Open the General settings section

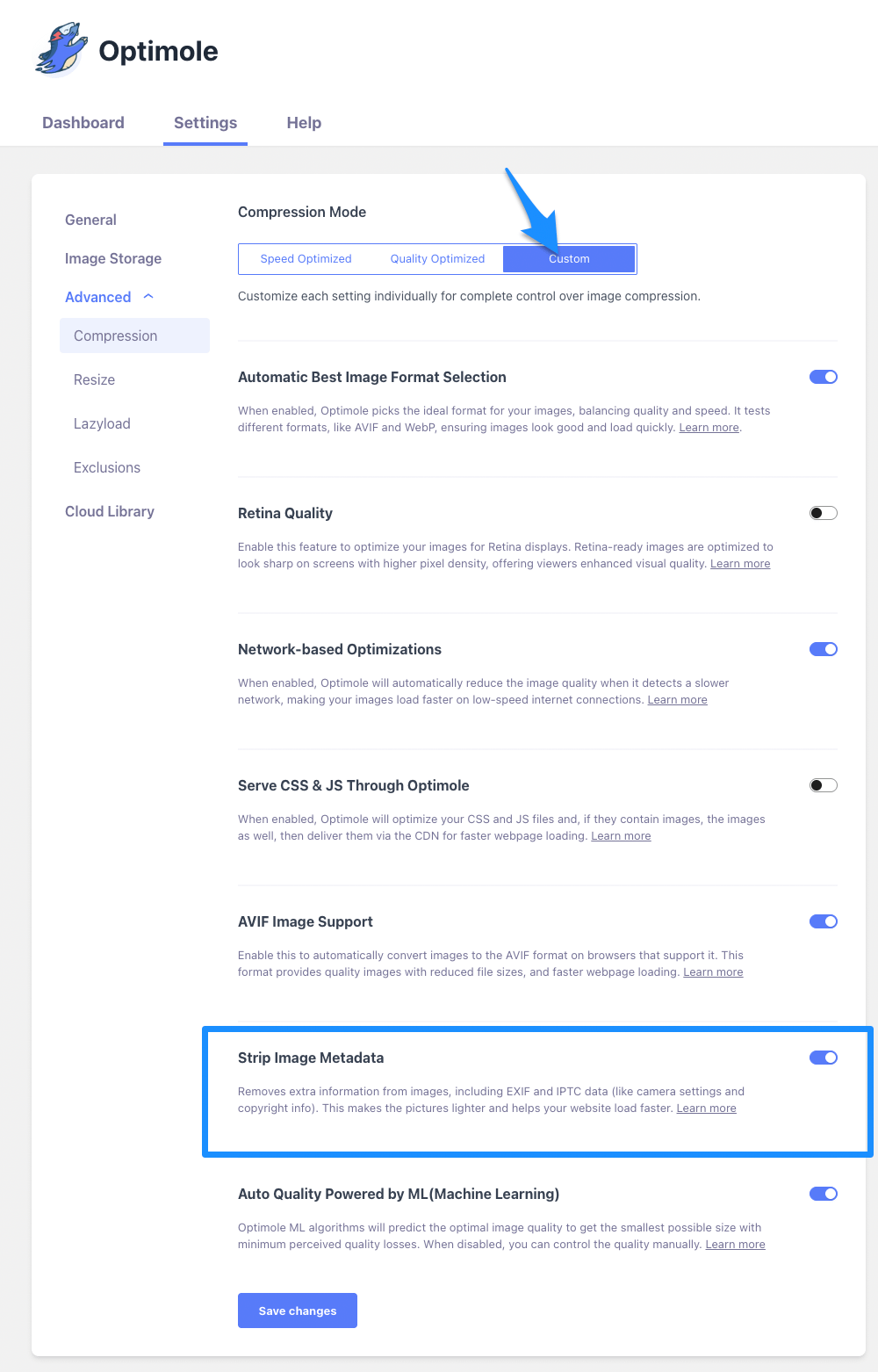(x=90, y=220)
